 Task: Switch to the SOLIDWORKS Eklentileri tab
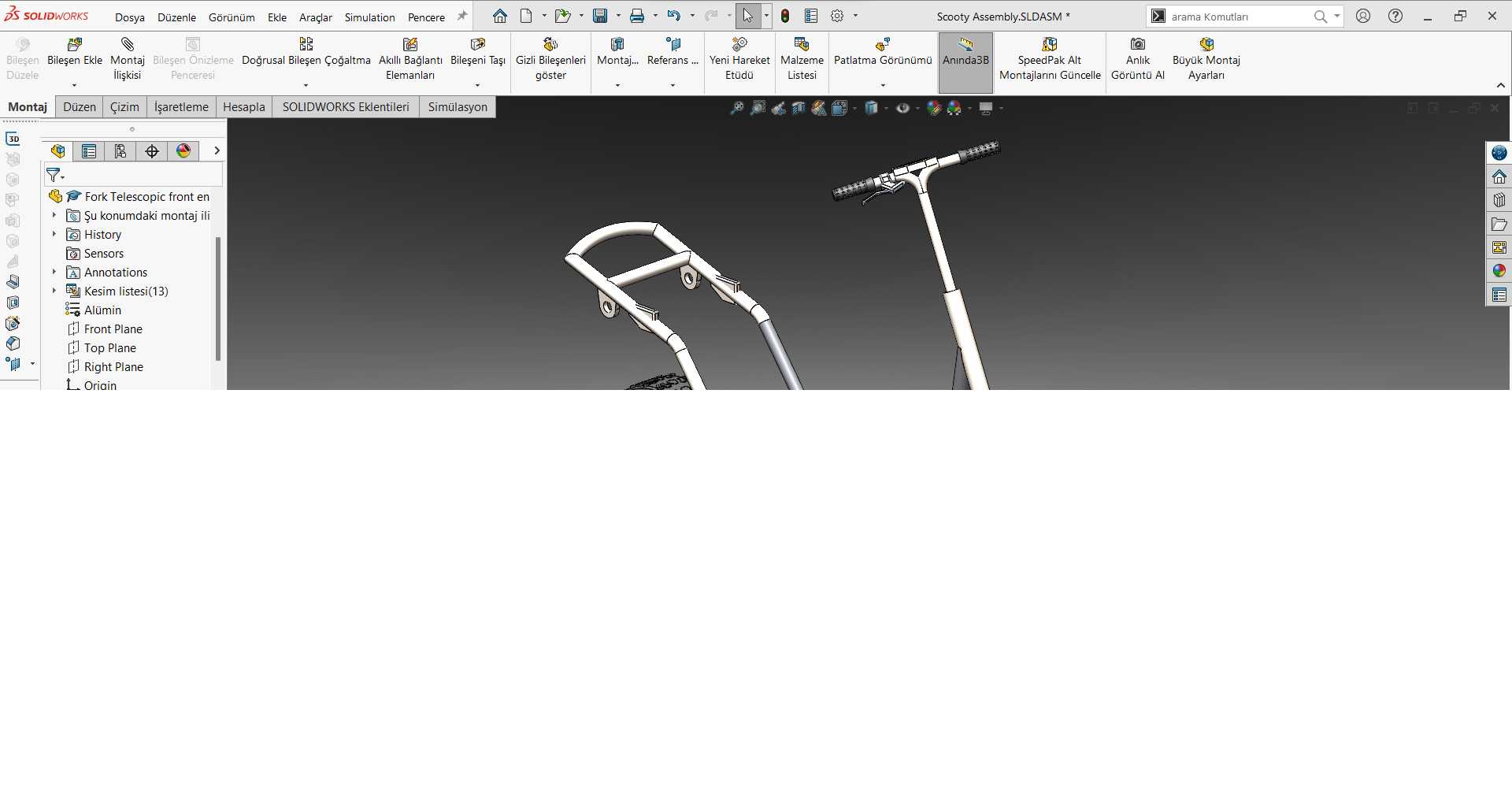point(346,107)
